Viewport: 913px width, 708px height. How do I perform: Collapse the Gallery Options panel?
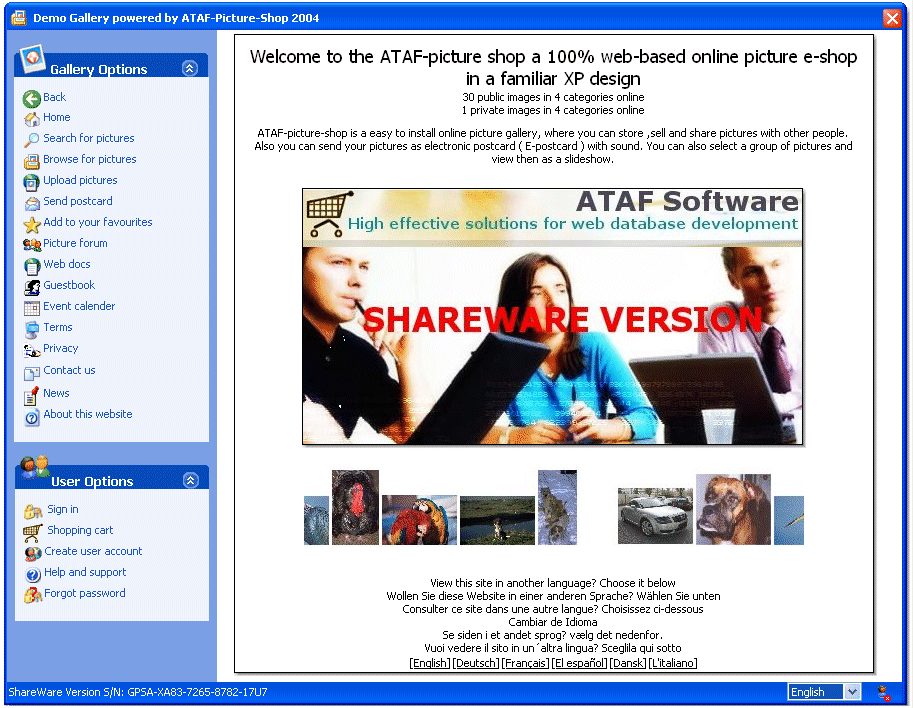point(190,68)
